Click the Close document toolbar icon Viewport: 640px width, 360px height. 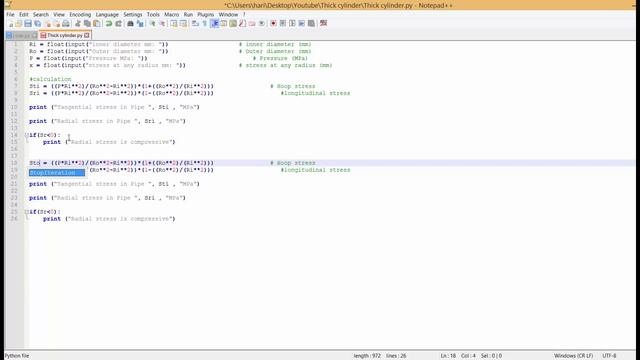[48, 24]
